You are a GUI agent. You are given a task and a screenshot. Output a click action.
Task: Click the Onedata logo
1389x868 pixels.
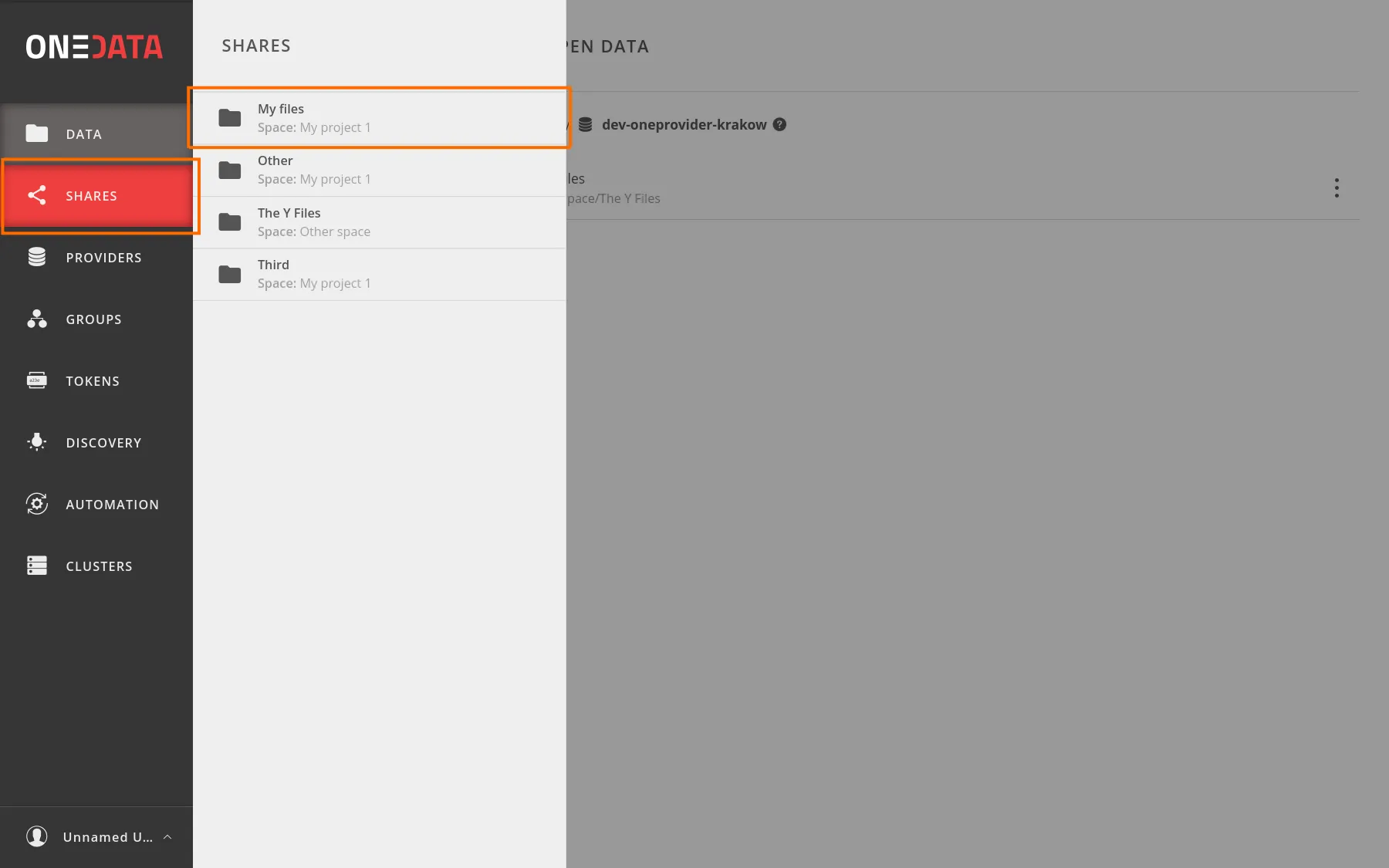click(94, 47)
